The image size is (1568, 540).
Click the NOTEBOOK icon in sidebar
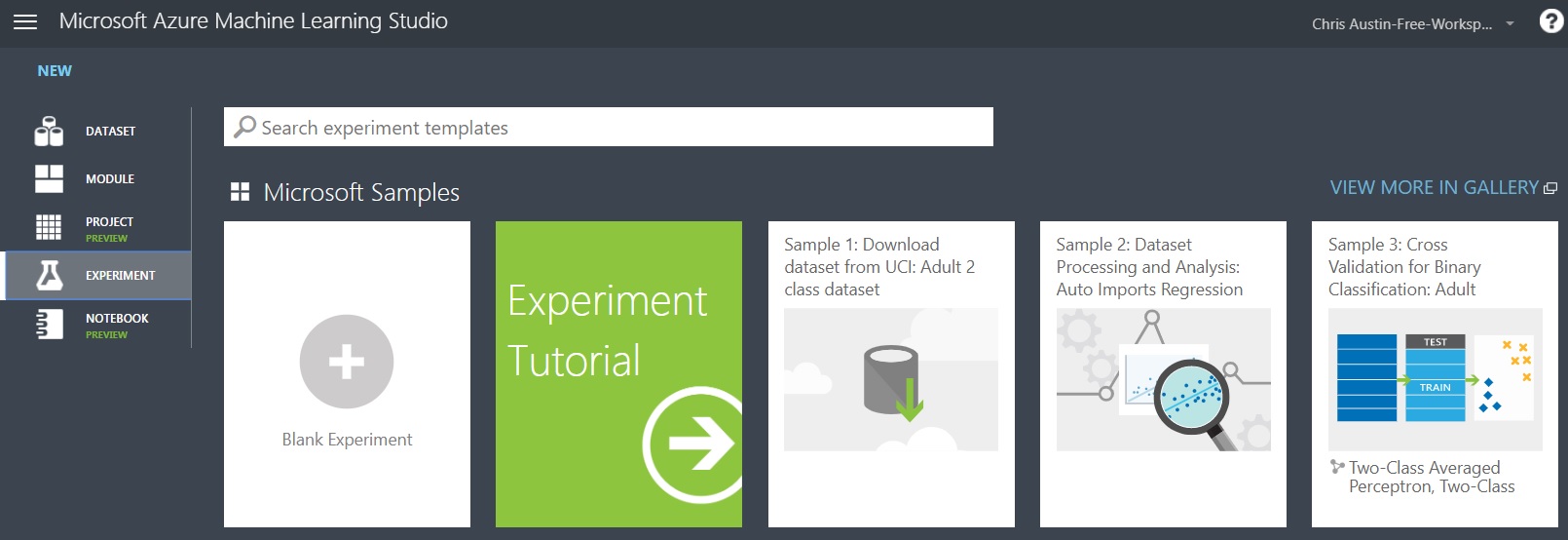(x=49, y=324)
